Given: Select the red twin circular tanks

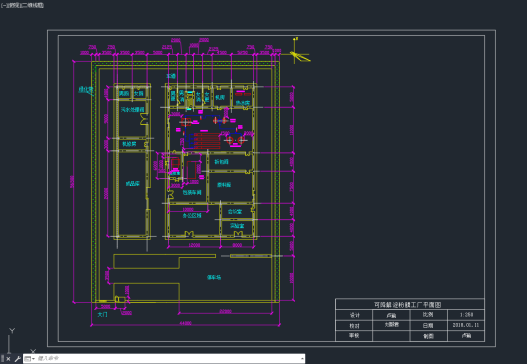Looking at the screenshot, I should point(235,139).
